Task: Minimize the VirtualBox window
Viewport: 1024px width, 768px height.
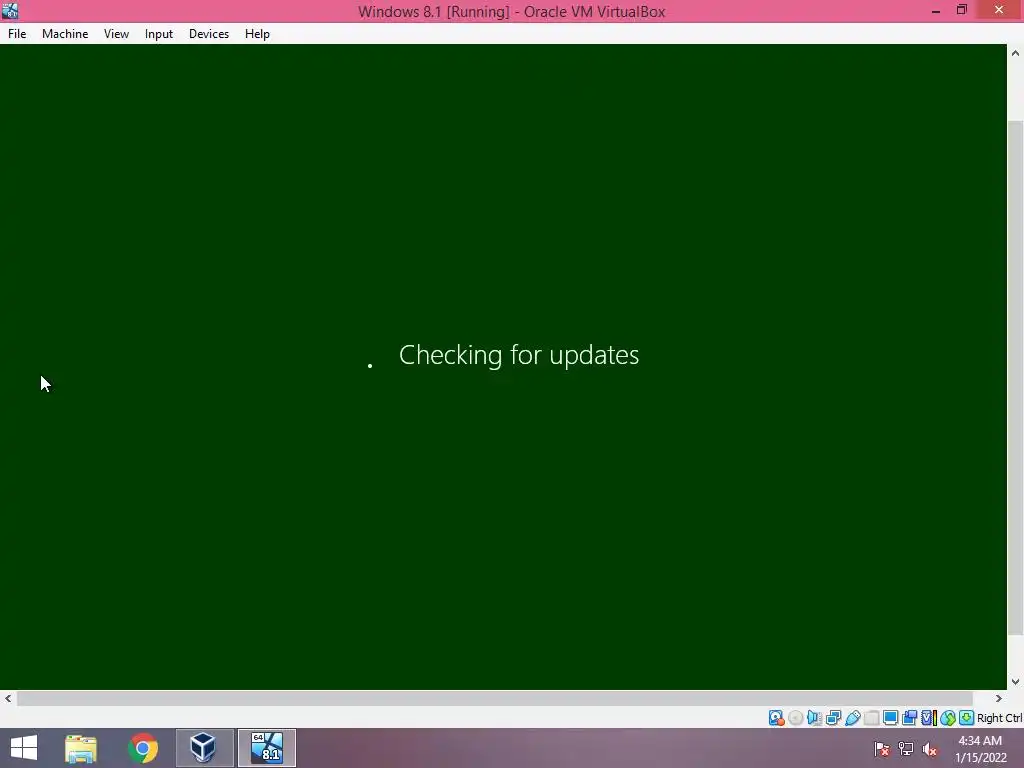Action: click(x=936, y=10)
